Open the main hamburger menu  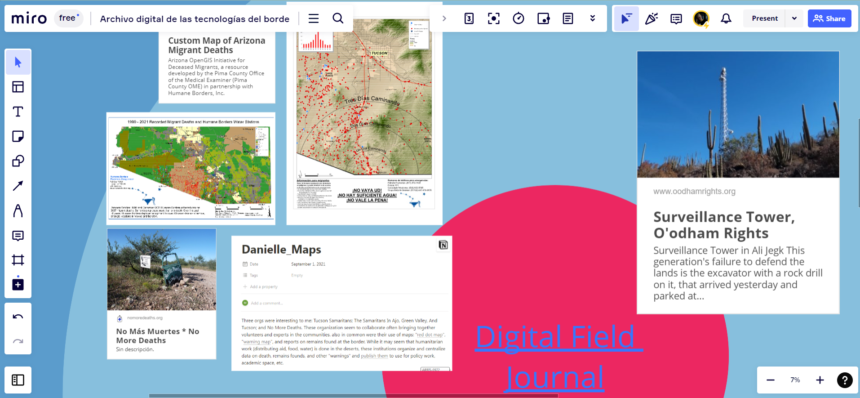[x=313, y=19]
